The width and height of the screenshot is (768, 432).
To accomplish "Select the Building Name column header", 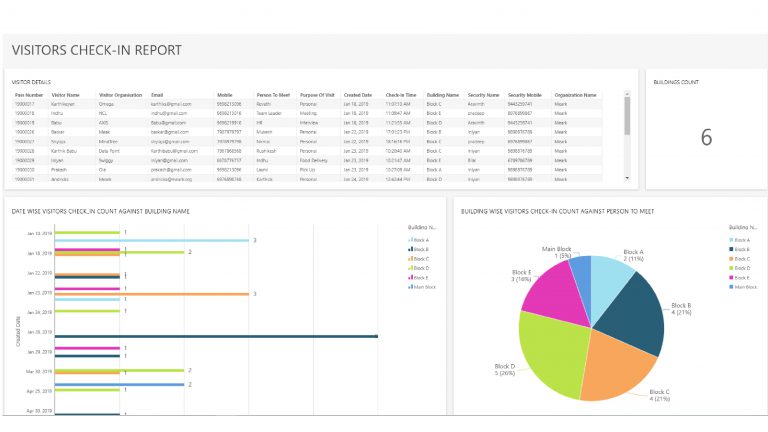I will 442,95.
